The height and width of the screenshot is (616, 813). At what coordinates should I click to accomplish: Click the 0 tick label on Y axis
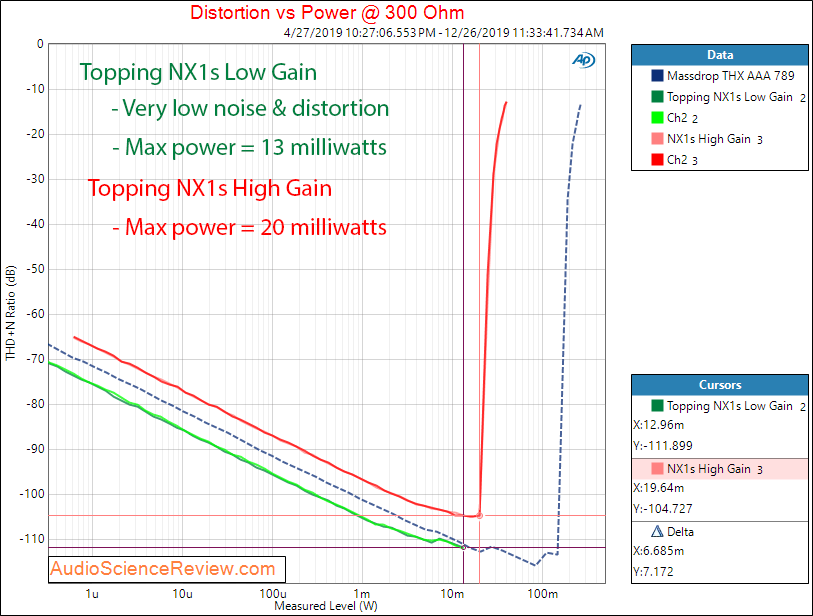40,44
